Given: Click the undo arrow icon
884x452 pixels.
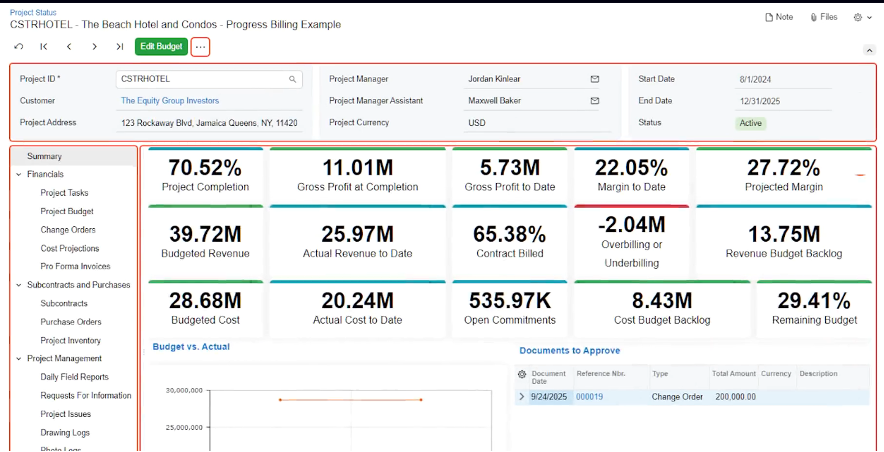Looking at the screenshot, I should click(x=19, y=47).
